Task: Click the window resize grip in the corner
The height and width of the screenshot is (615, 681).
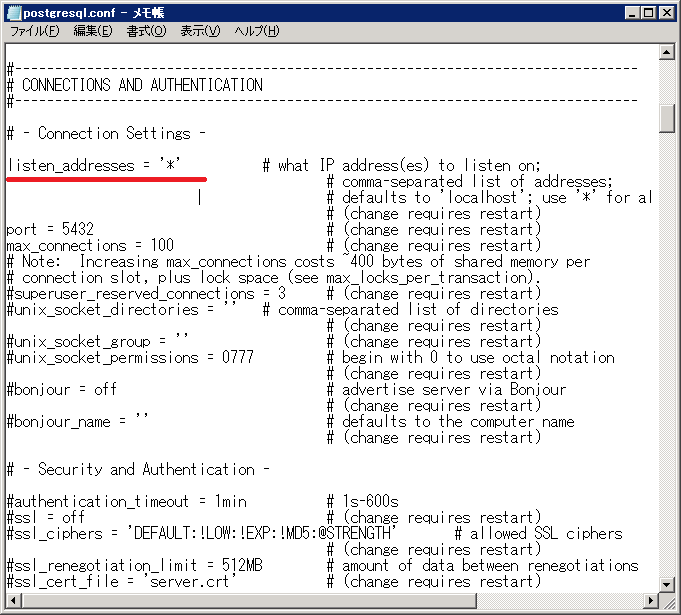Action: point(668,601)
